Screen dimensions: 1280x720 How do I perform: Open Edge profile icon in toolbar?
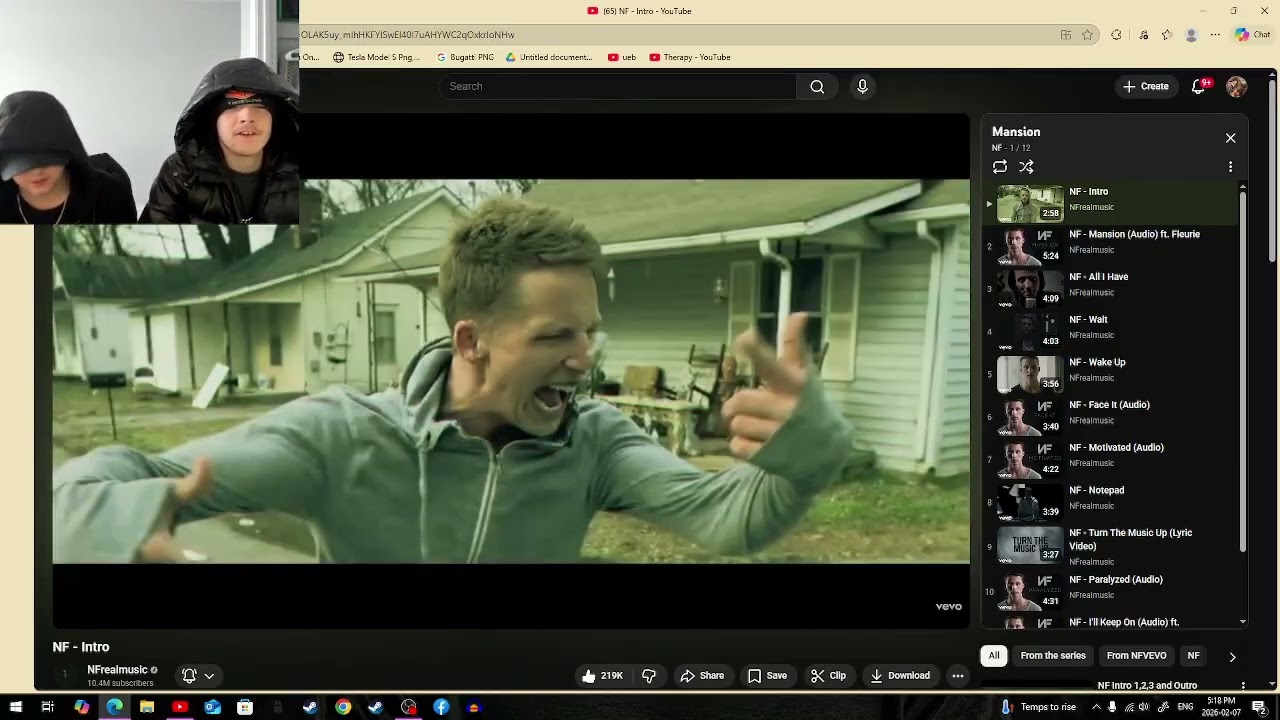coord(1191,35)
